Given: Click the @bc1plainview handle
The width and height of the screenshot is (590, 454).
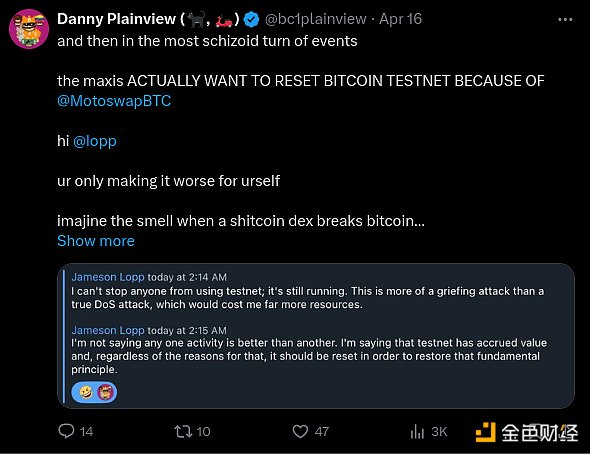Looking at the screenshot, I should click(315, 19).
